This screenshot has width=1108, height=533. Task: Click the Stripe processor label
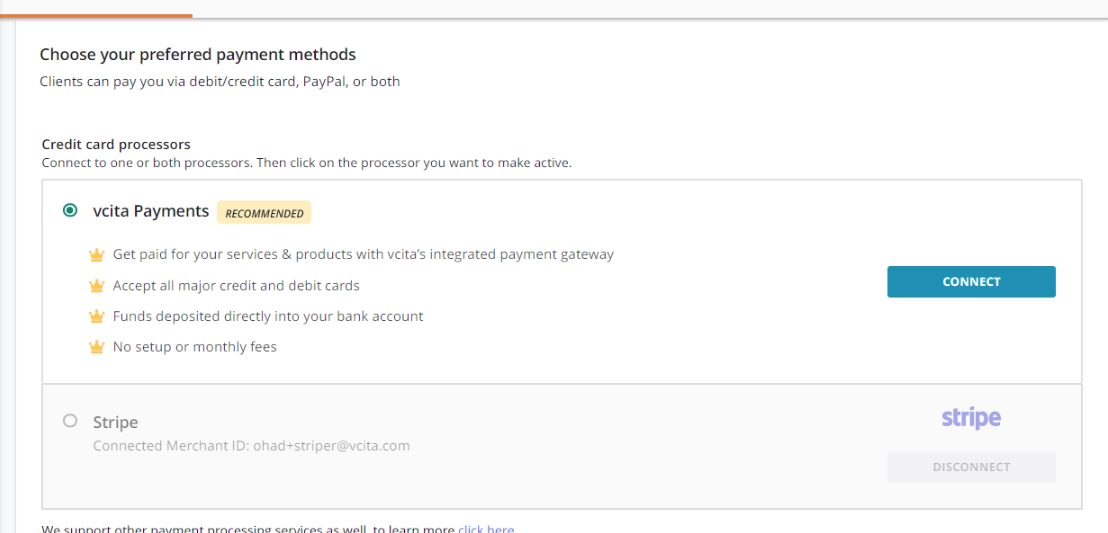pyautogui.click(x=116, y=422)
